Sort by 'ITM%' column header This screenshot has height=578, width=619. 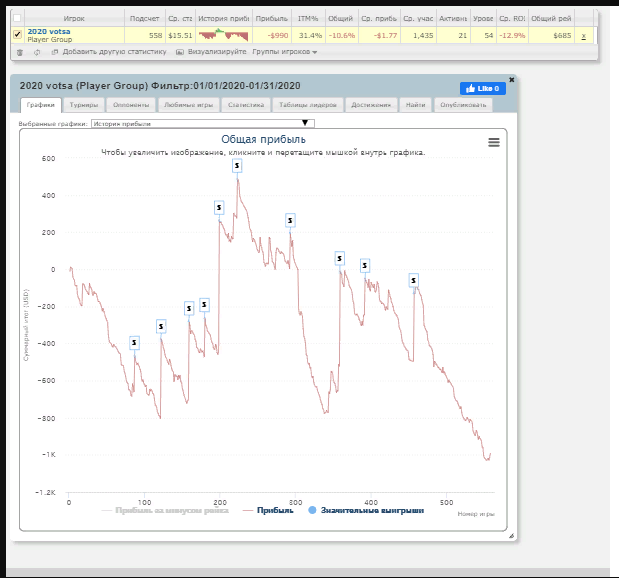click(x=308, y=19)
